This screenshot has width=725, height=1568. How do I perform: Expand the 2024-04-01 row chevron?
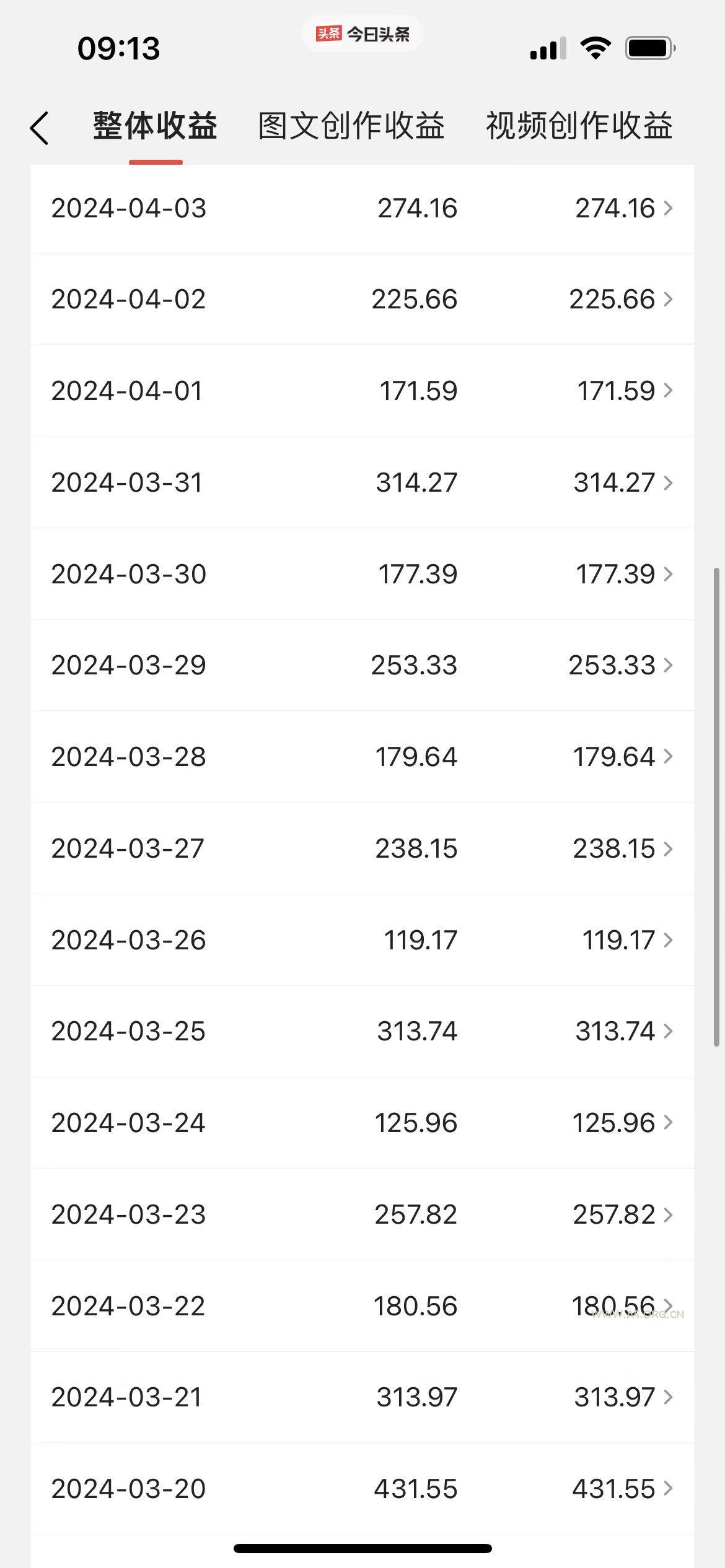pyautogui.click(x=668, y=391)
